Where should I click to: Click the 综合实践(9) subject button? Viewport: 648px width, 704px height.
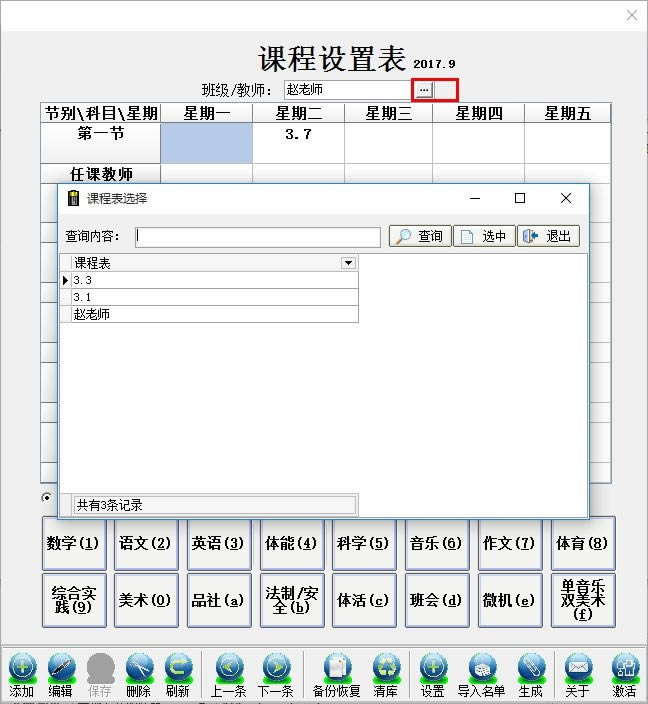click(74, 600)
